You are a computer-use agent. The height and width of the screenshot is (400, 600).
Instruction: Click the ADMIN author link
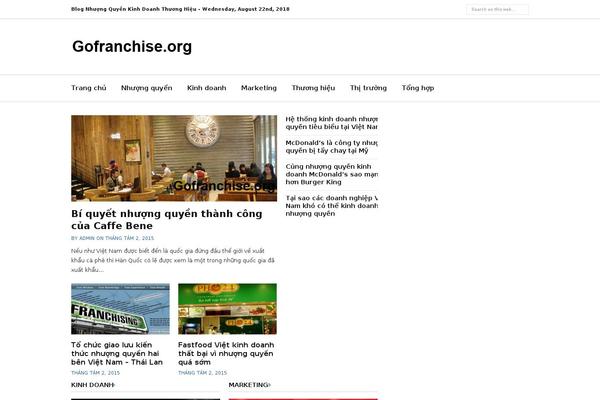87,238
